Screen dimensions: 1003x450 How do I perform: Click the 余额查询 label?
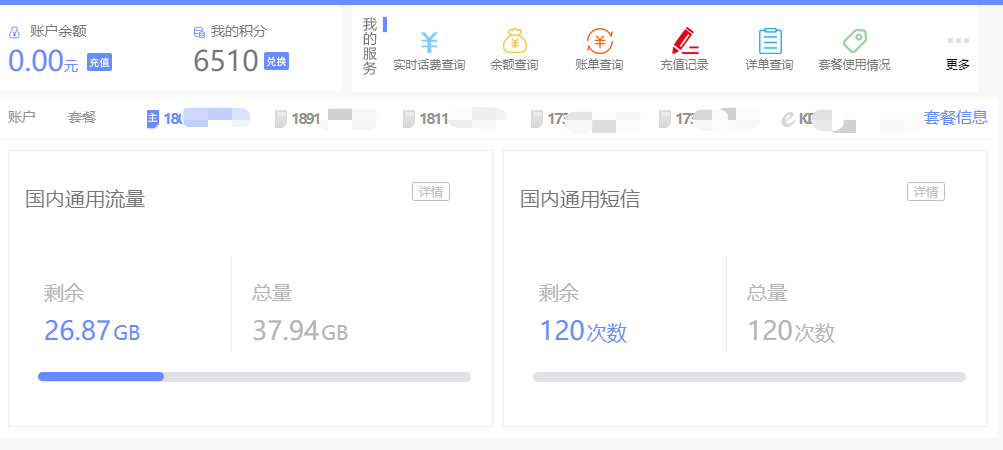click(514, 65)
